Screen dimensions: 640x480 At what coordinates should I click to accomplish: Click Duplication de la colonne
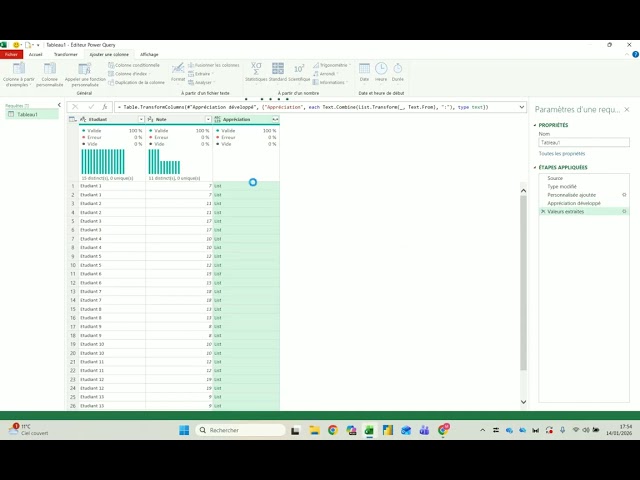[136, 82]
